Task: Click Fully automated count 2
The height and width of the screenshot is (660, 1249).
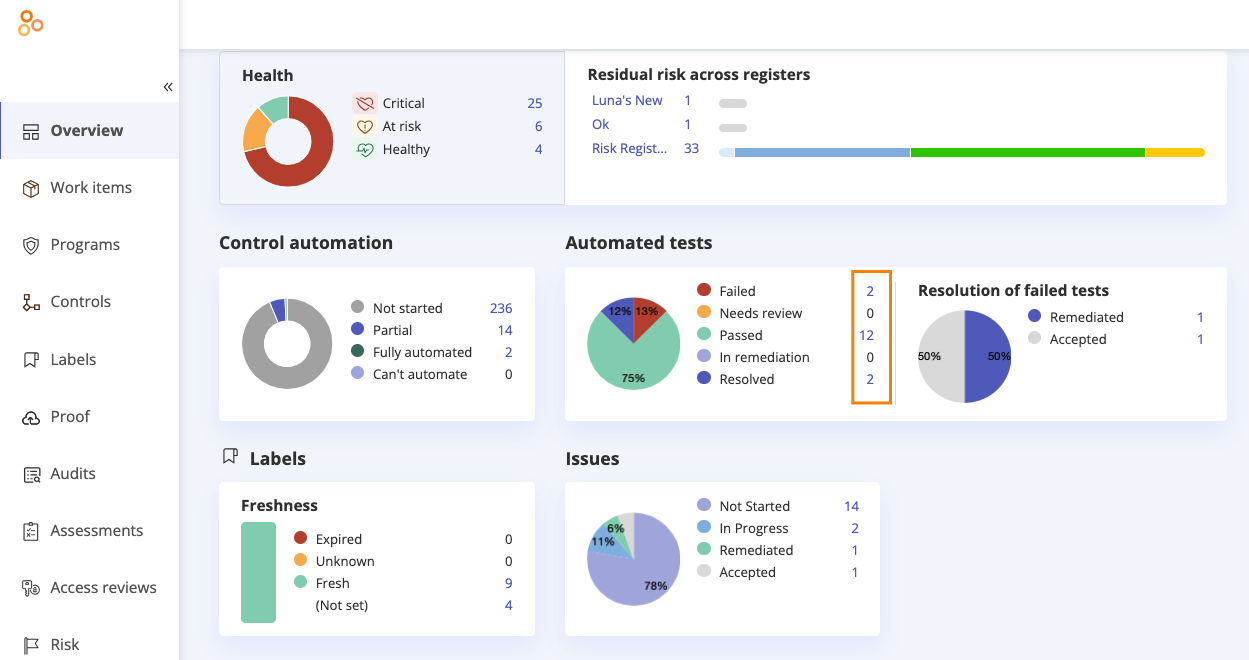Action: click(509, 352)
